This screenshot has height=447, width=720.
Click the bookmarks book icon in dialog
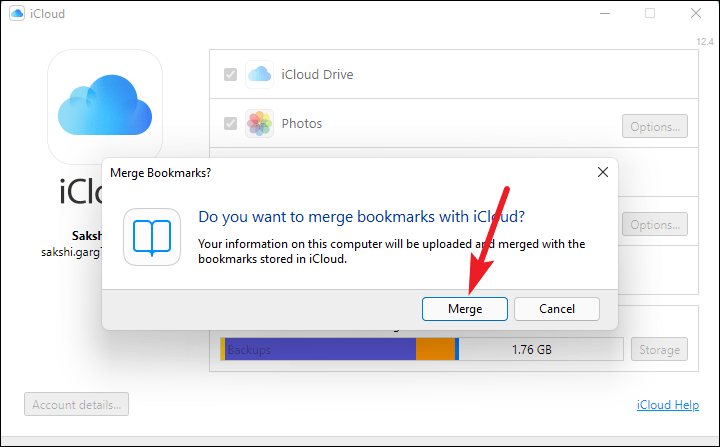[x=152, y=237]
